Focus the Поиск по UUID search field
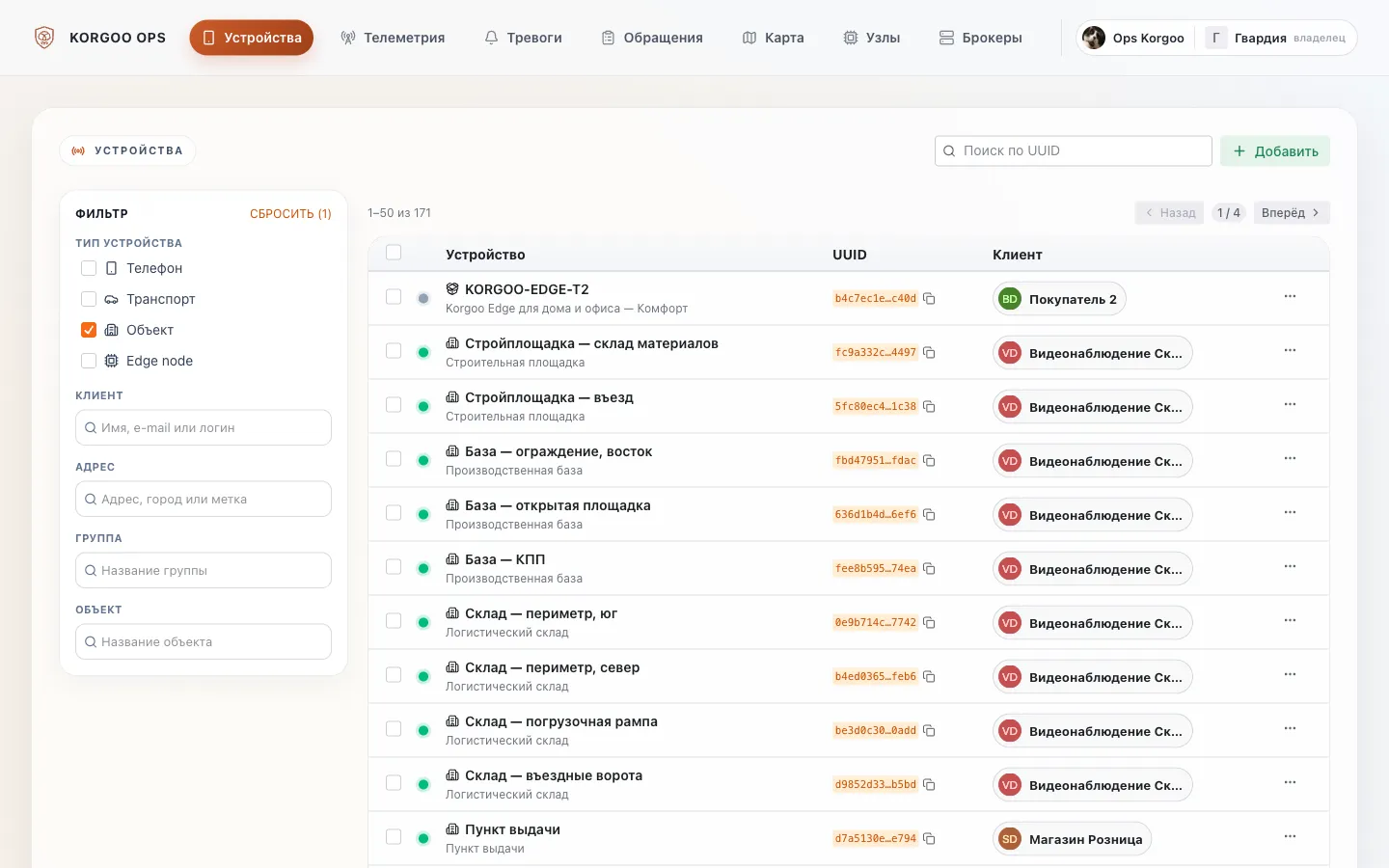The width and height of the screenshot is (1389, 868). coord(1074,151)
